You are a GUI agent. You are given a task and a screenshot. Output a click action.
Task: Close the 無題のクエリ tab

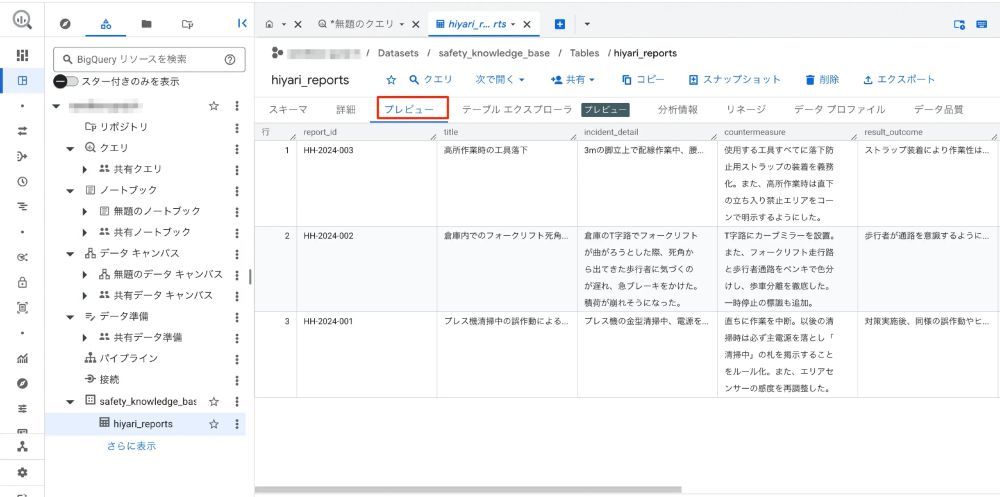tap(415, 24)
